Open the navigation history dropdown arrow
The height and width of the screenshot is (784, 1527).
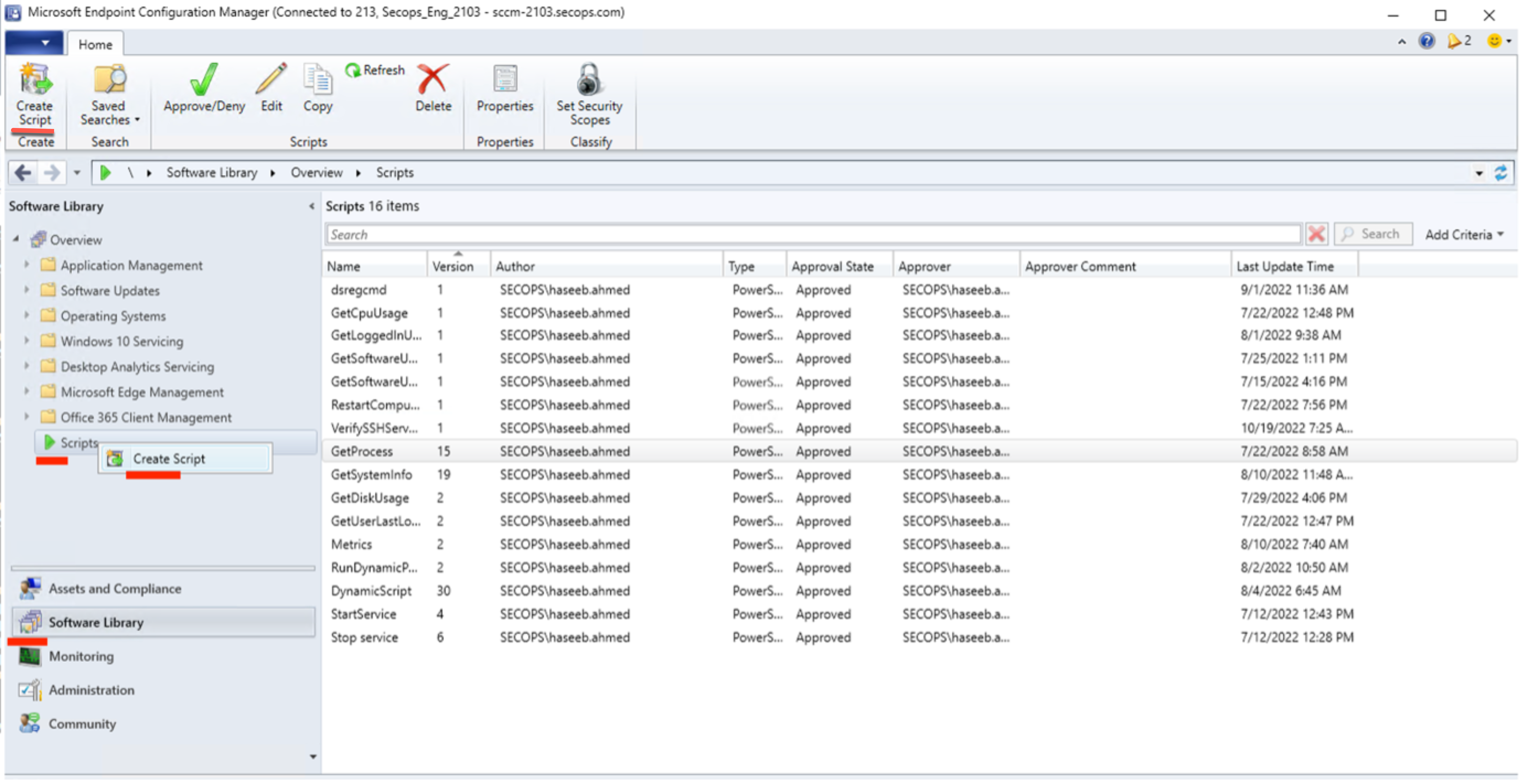coord(77,173)
